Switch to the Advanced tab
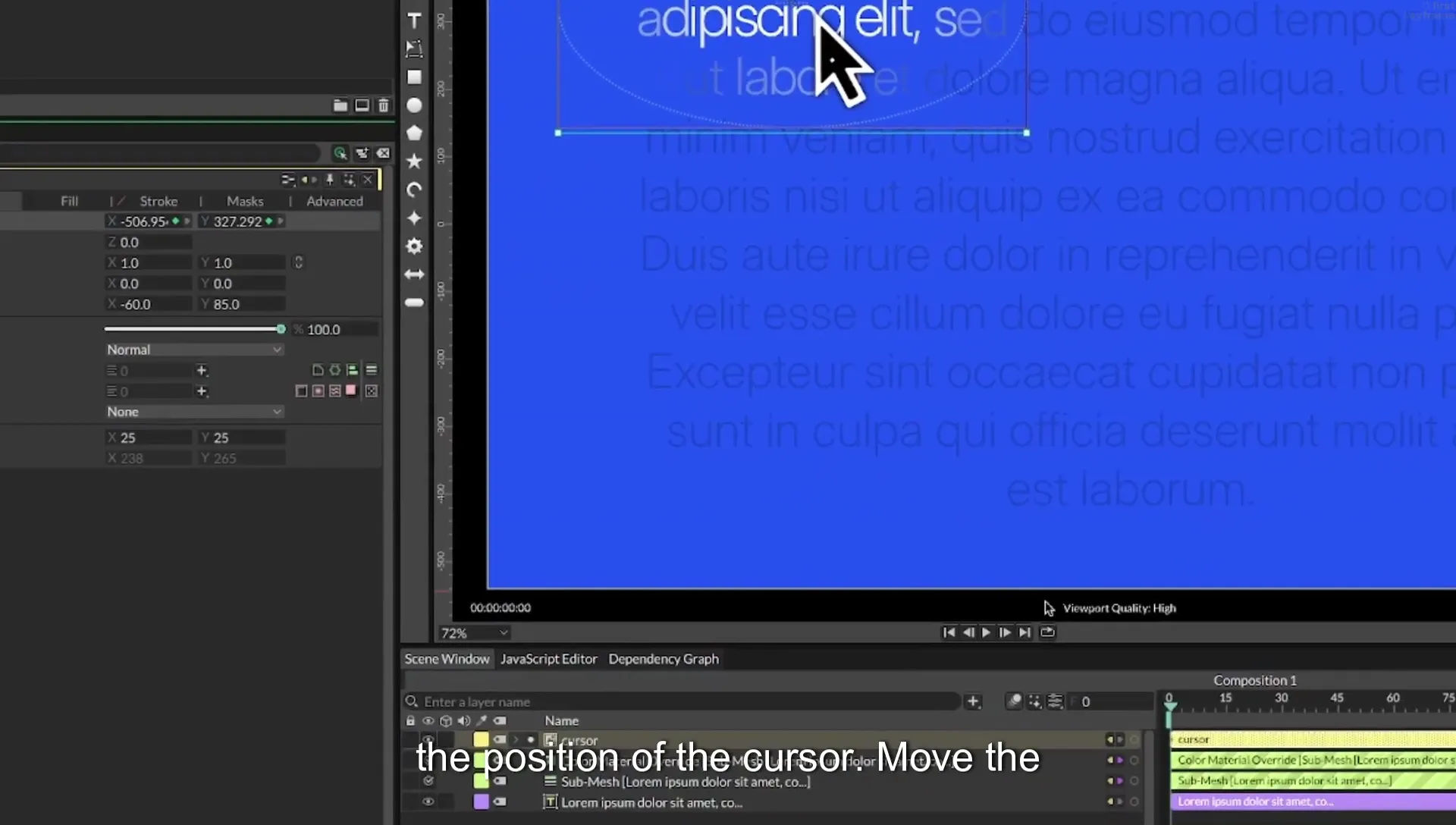Viewport: 1456px width, 825px height. tap(334, 201)
